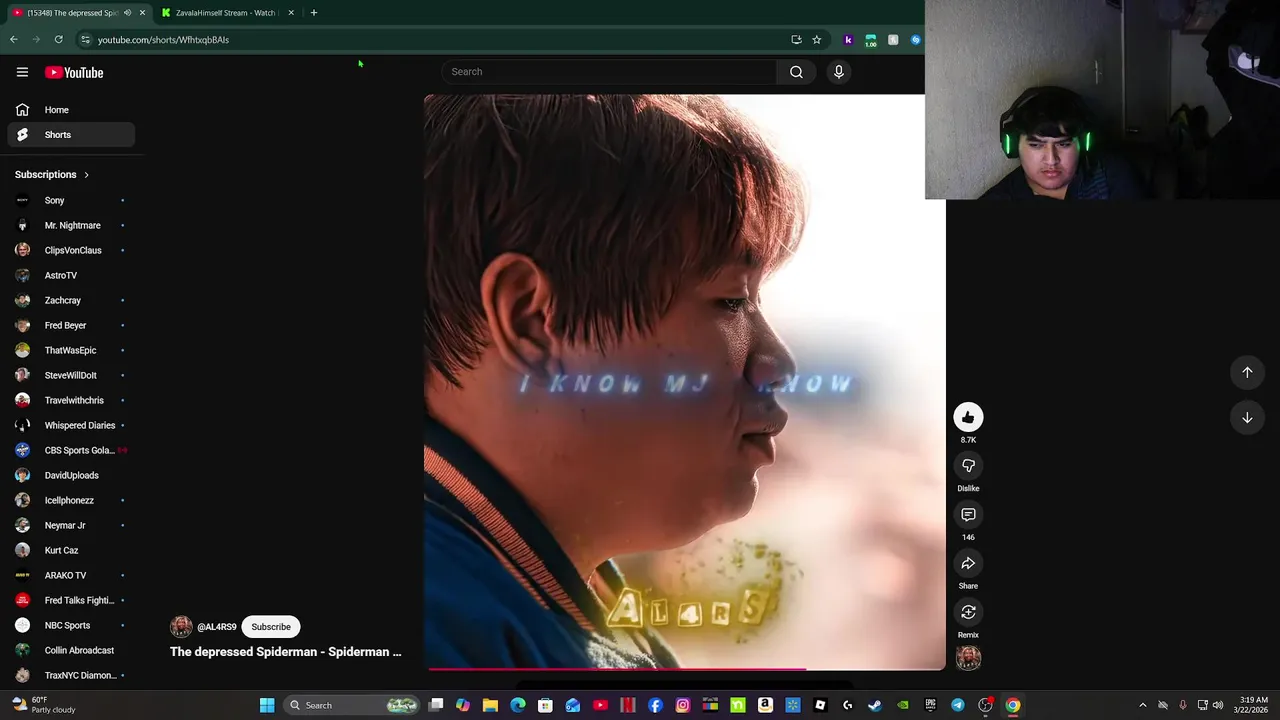Open the Sony subscription

(x=71, y=200)
